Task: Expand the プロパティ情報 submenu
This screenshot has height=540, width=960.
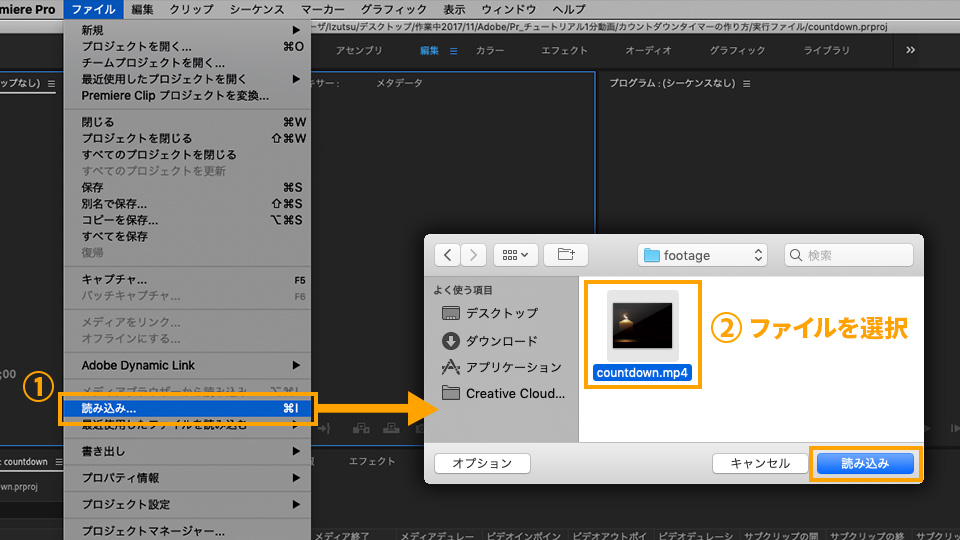Action: (x=187, y=478)
